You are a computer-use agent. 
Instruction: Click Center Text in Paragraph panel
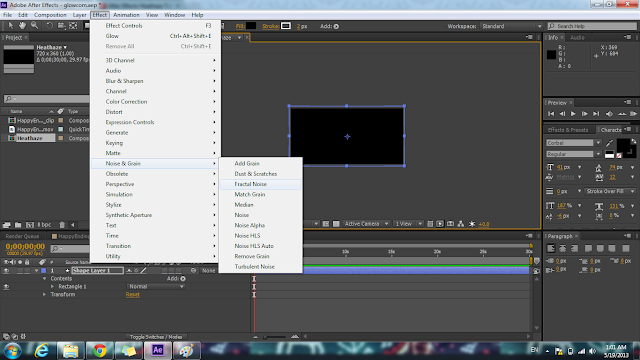pos(562,248)
